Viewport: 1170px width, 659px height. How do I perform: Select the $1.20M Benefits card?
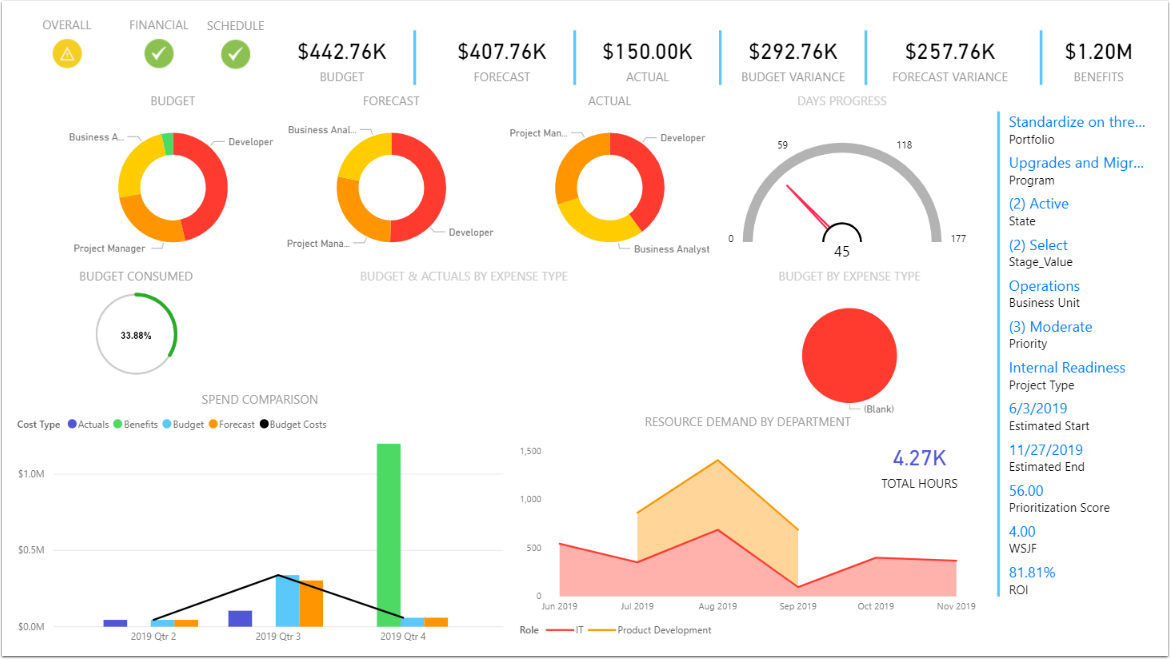(1098, 61)
